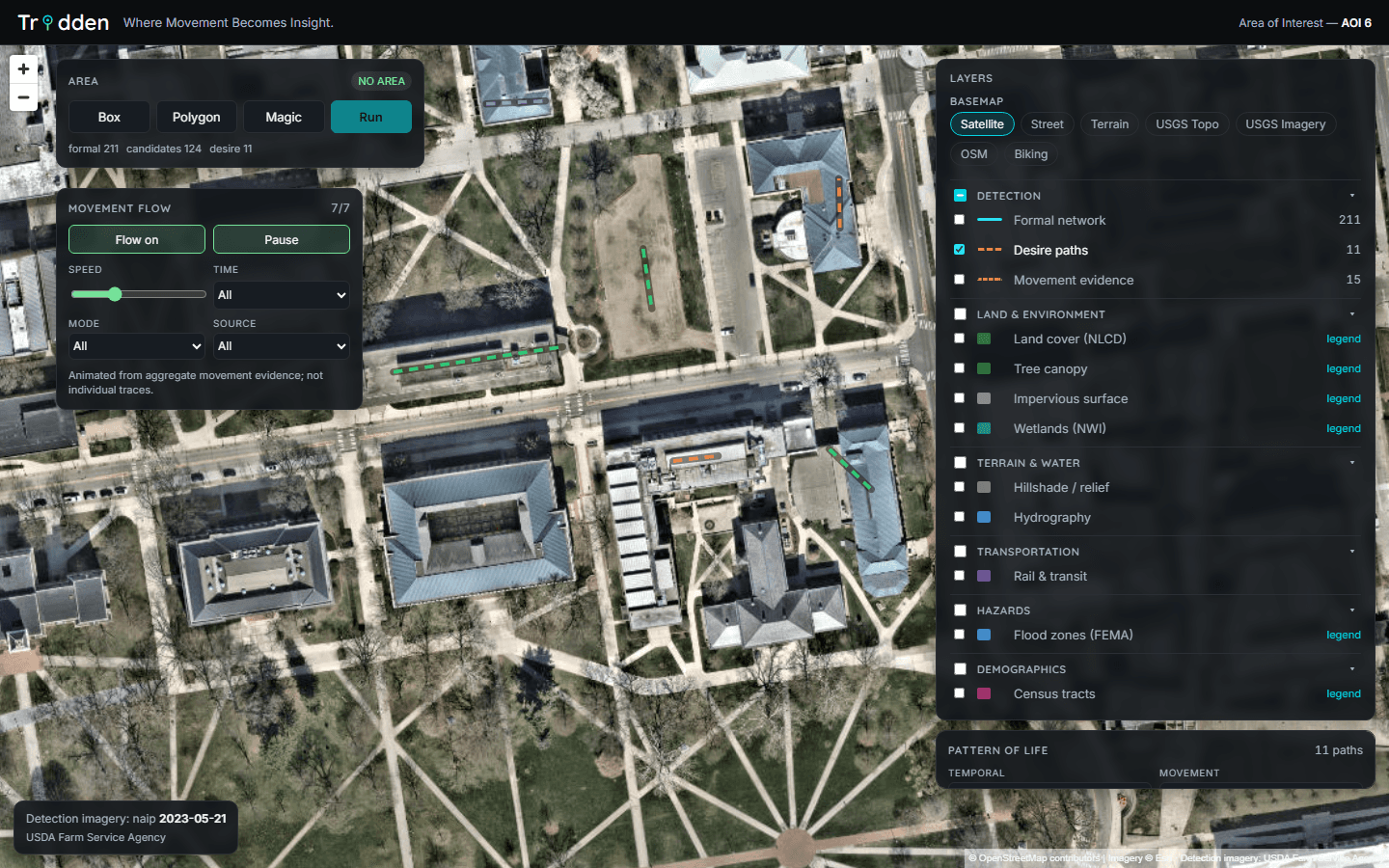This screenshot has width=1389, height=868.
Task: Click the Tree canopy green swatch
Action: tap(984, 368)
